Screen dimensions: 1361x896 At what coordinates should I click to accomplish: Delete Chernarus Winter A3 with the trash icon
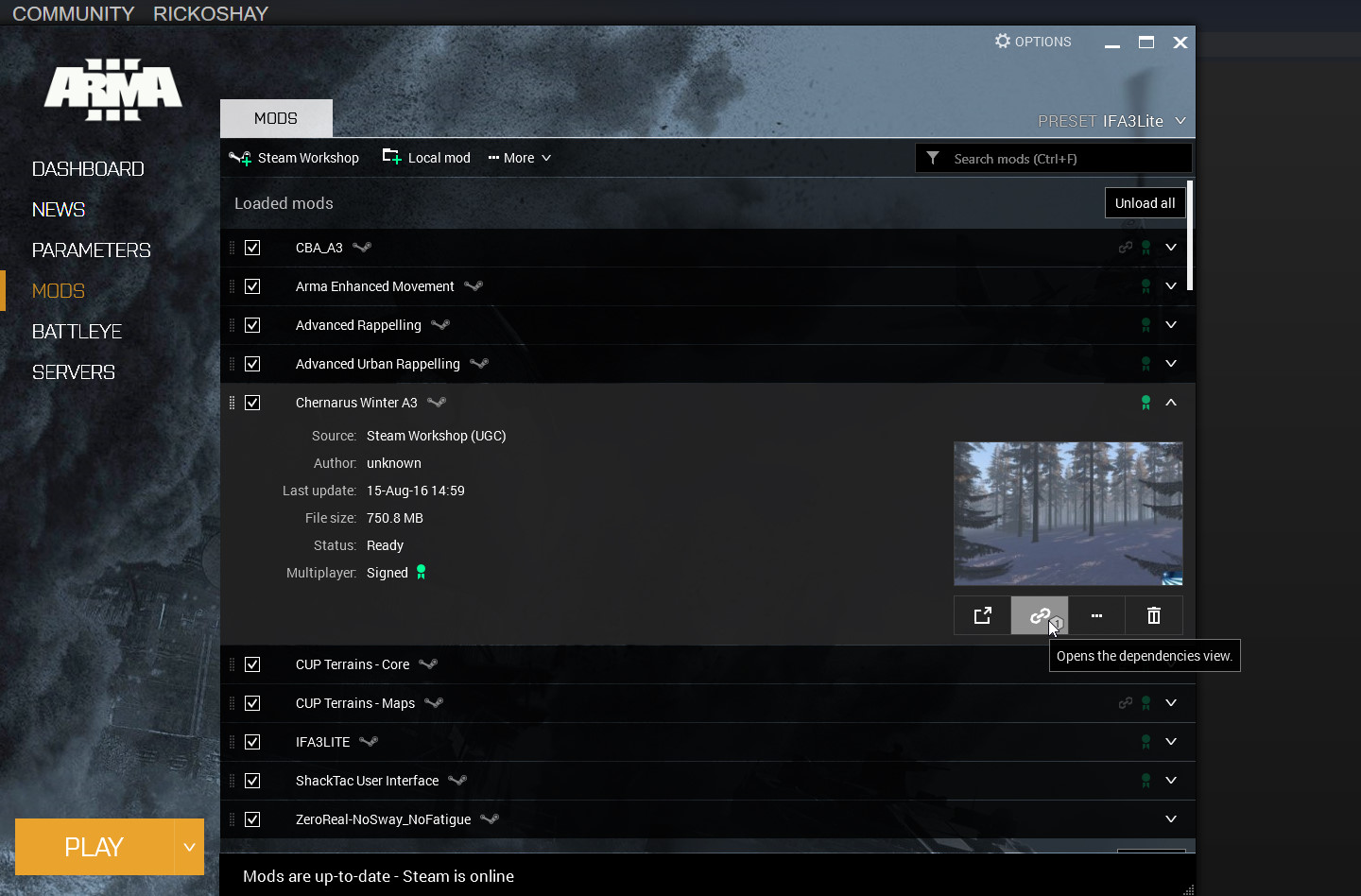[x=1154, y=615]
